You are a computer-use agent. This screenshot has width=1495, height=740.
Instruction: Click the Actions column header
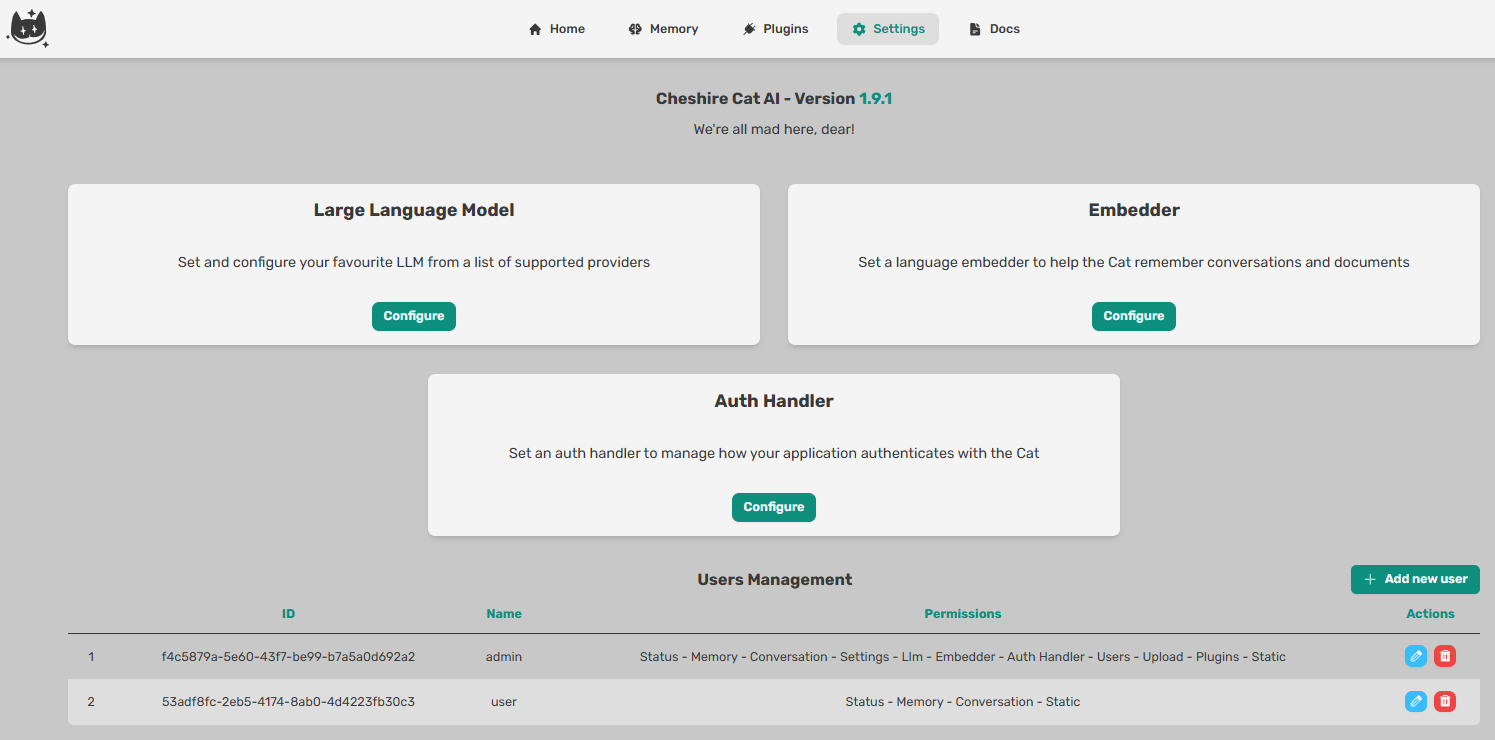[1430, 614]
